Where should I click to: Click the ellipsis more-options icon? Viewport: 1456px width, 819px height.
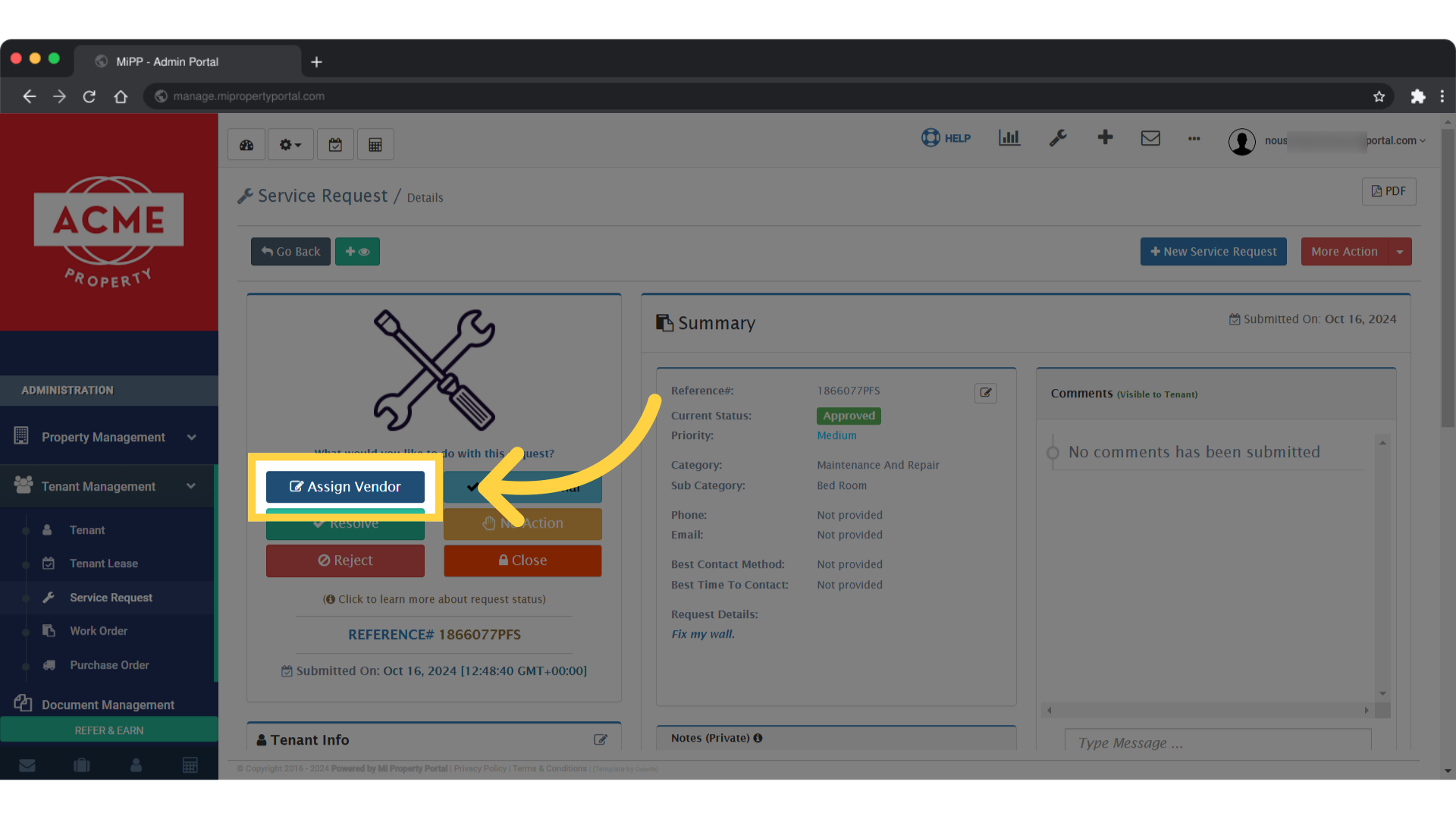(x=1194, y=139)
